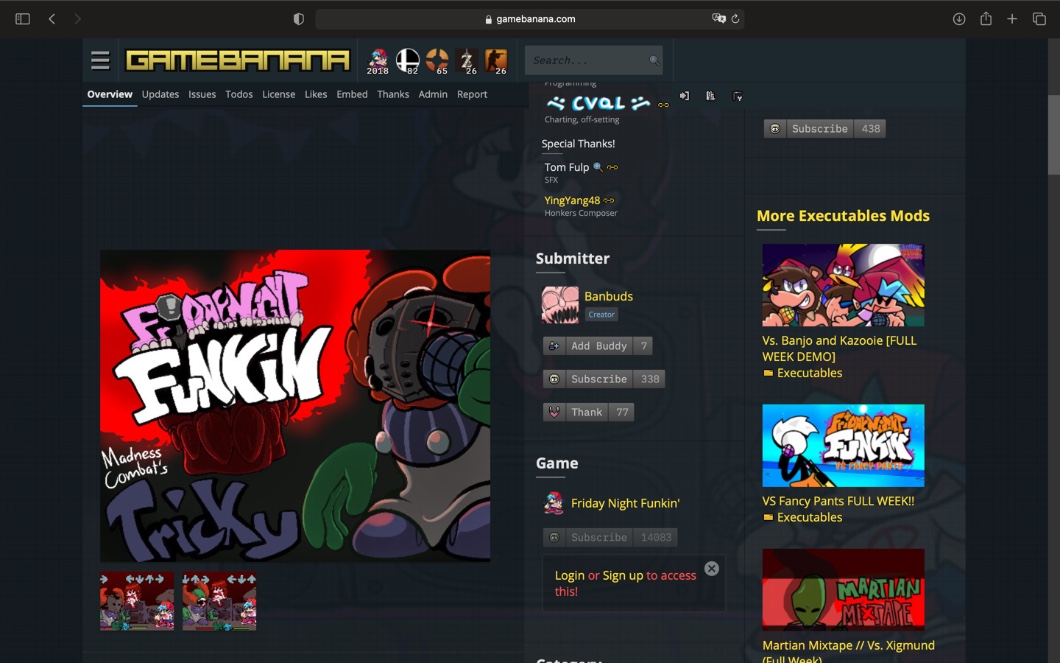Click the GameBanana search field
Image resolution: width=1060 pixels, height=663 pixels.
tap(588, 60)
